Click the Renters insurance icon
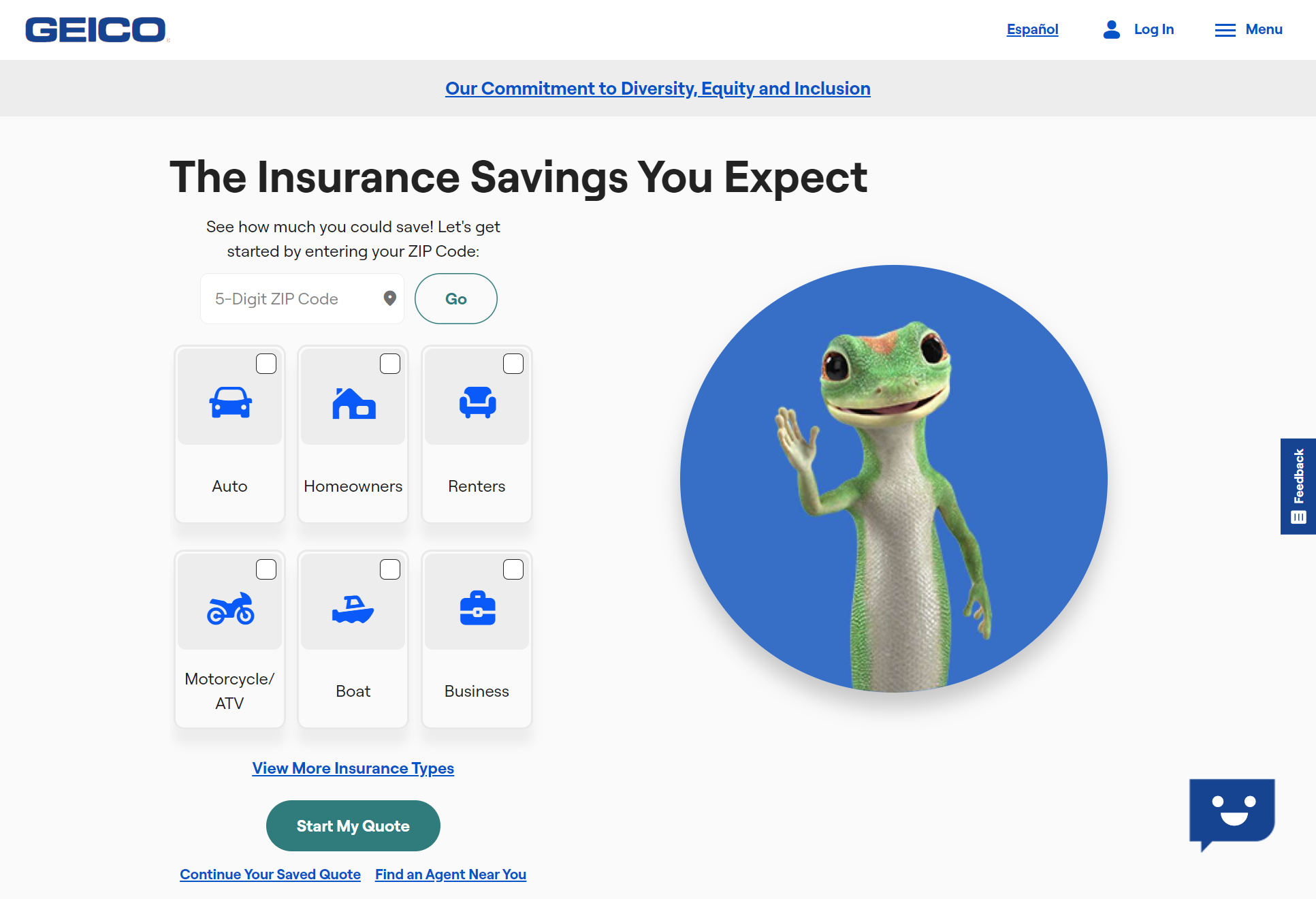Screen dimensions: 1316x899 coord(477,404)
